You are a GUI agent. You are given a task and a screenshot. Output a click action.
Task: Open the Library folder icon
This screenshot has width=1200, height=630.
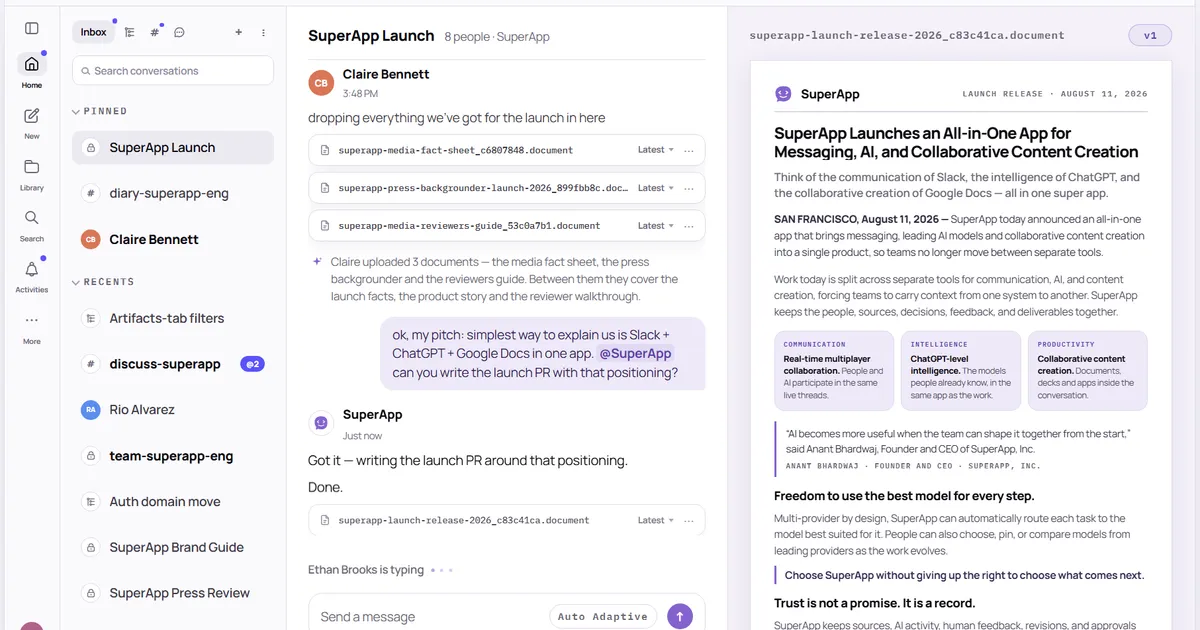pos(32,173)
